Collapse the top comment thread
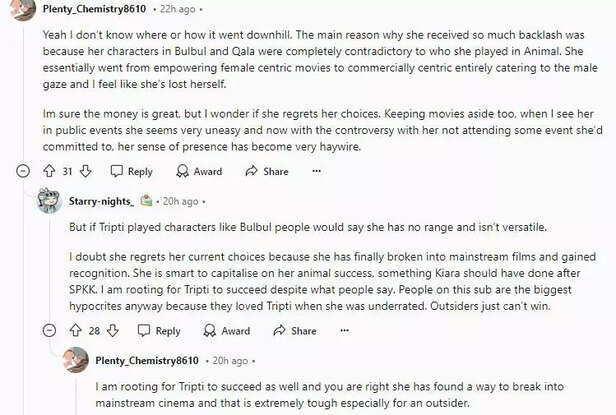Screen dimensions: 616x415 23,171
